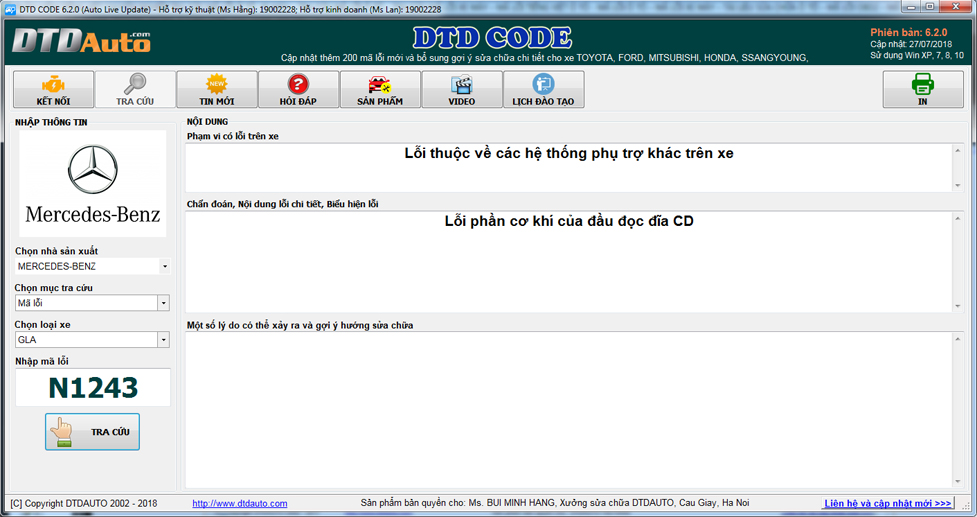Viewport: 977px width, 517px height.
Task: Click the DTDAuto.com logo
Action: pos(81,42)
